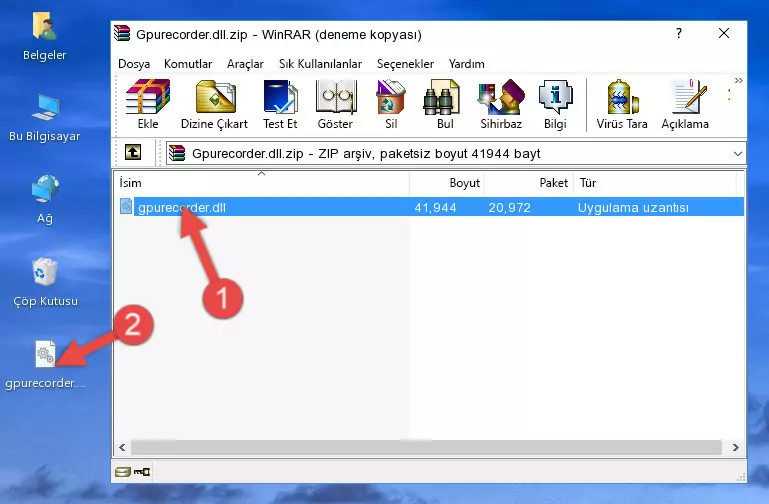This screenshot has height=504, width=769.
Task: Go up one folder level
Action: 133,152
